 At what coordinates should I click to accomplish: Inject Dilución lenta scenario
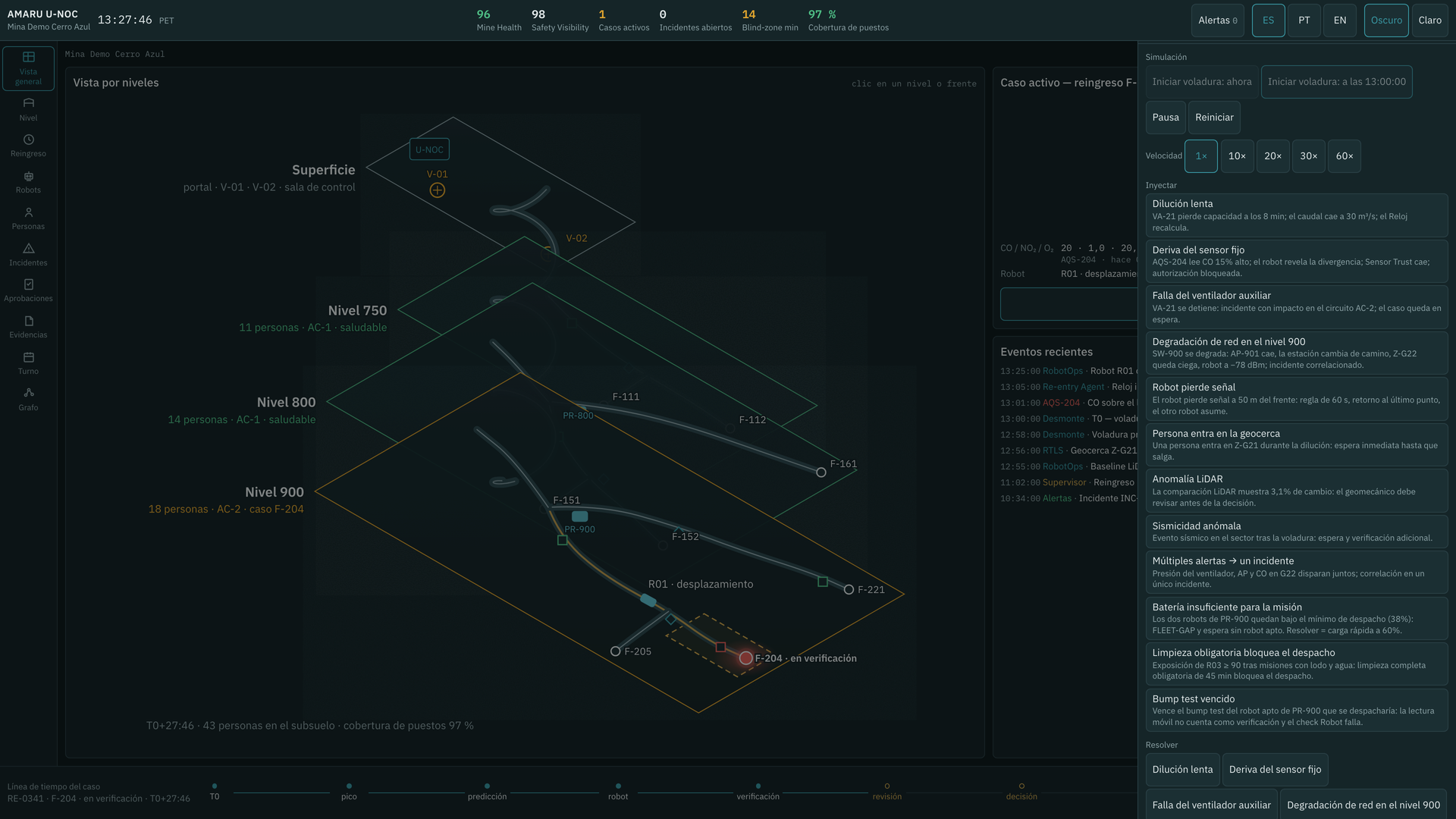(1297, 215)
